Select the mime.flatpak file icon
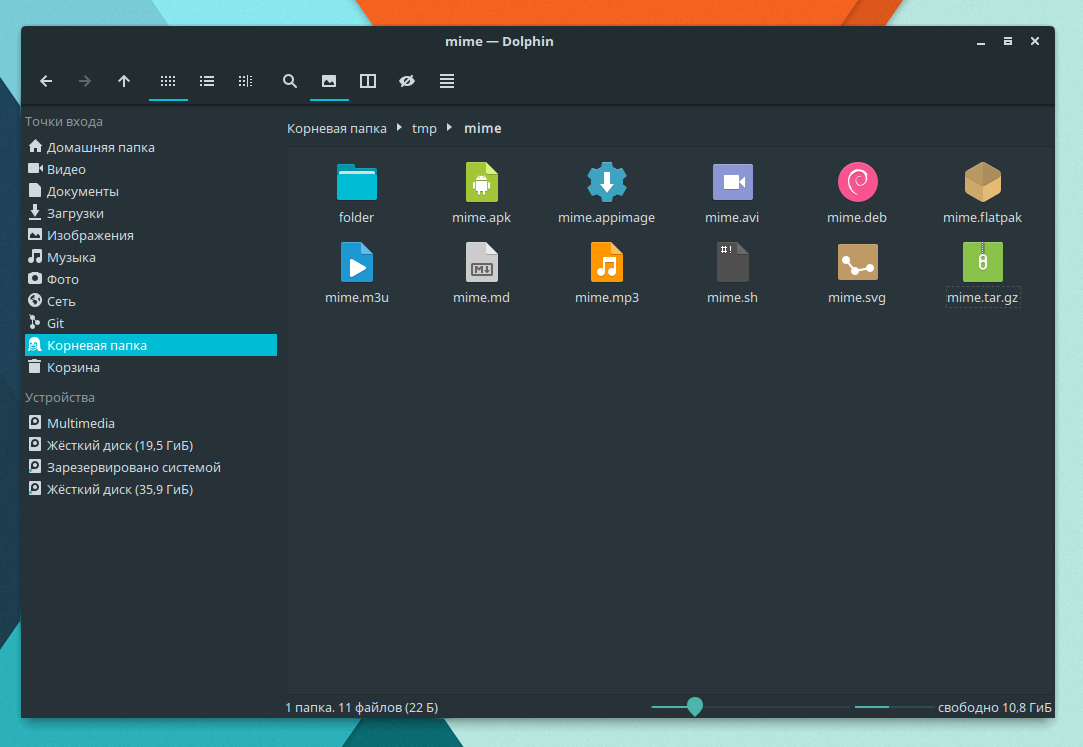This screenshot has width=1083, height=747. pyautogui.click(x=982, y=182)
